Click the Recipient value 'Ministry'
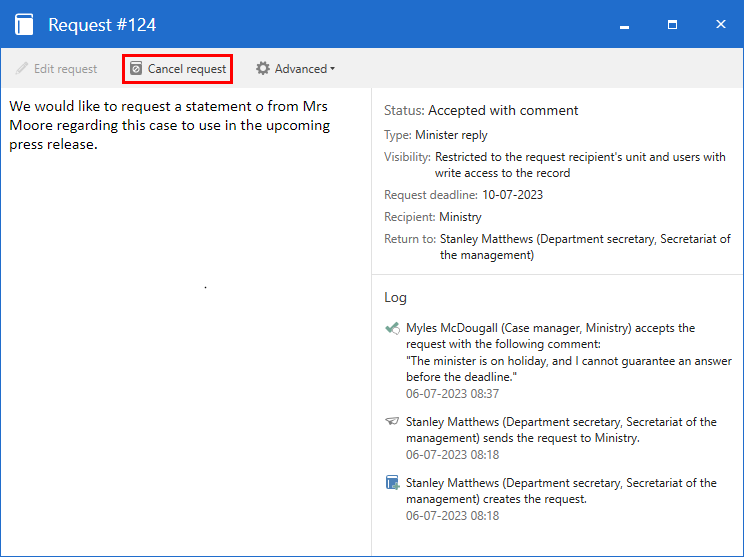The image size is (744, 557). (x=460, y=217)
